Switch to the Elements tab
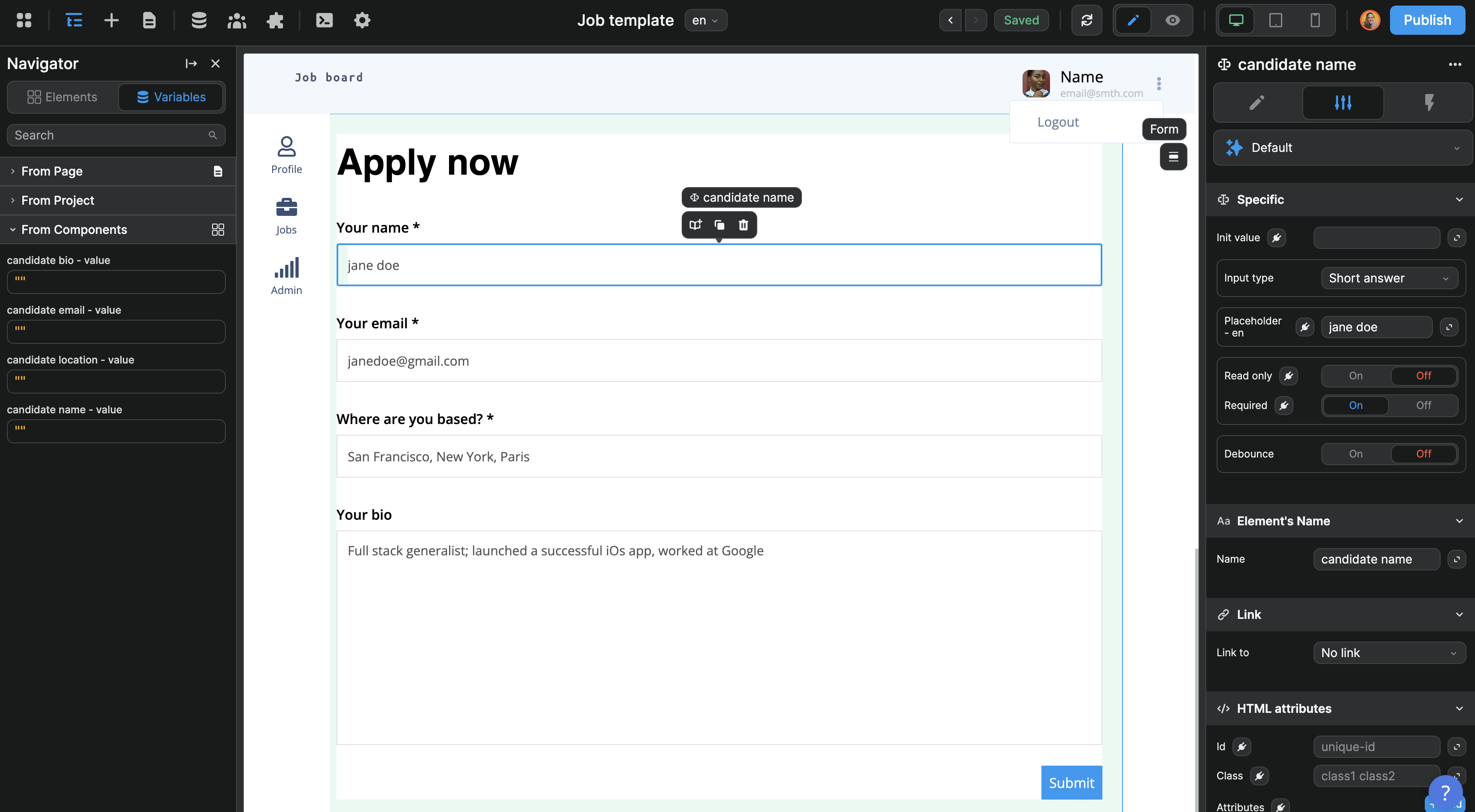 tap(62, 97)
